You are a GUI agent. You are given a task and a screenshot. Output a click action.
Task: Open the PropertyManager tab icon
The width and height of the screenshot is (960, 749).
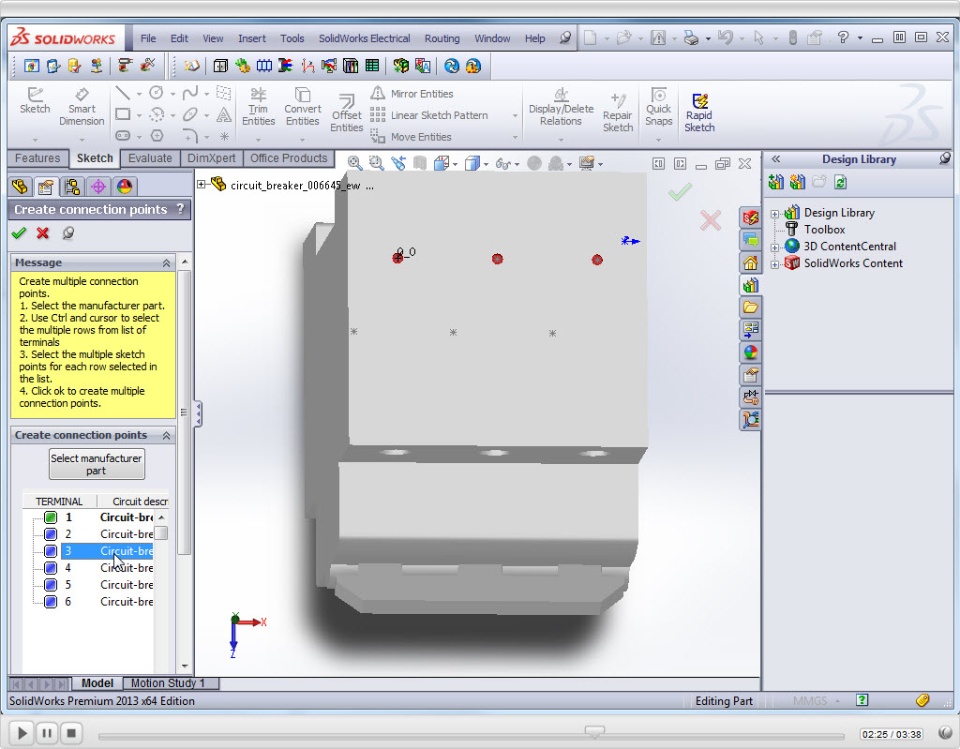45,186
